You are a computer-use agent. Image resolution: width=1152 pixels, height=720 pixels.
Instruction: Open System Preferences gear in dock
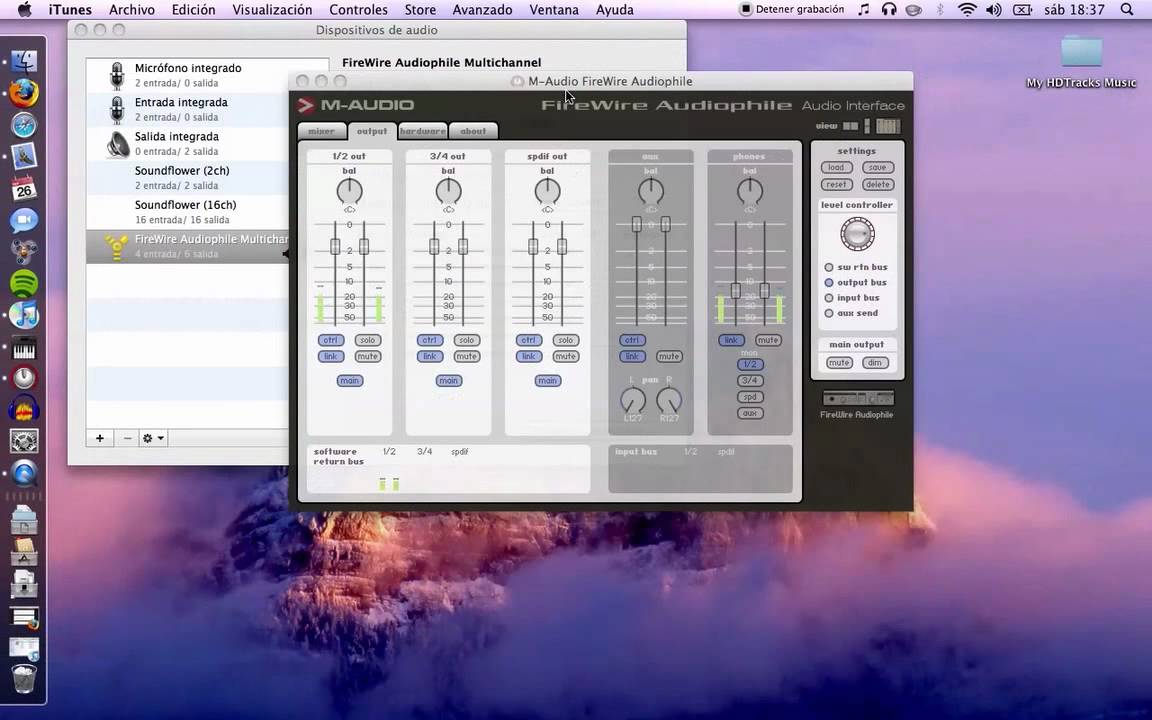point(24,442)
